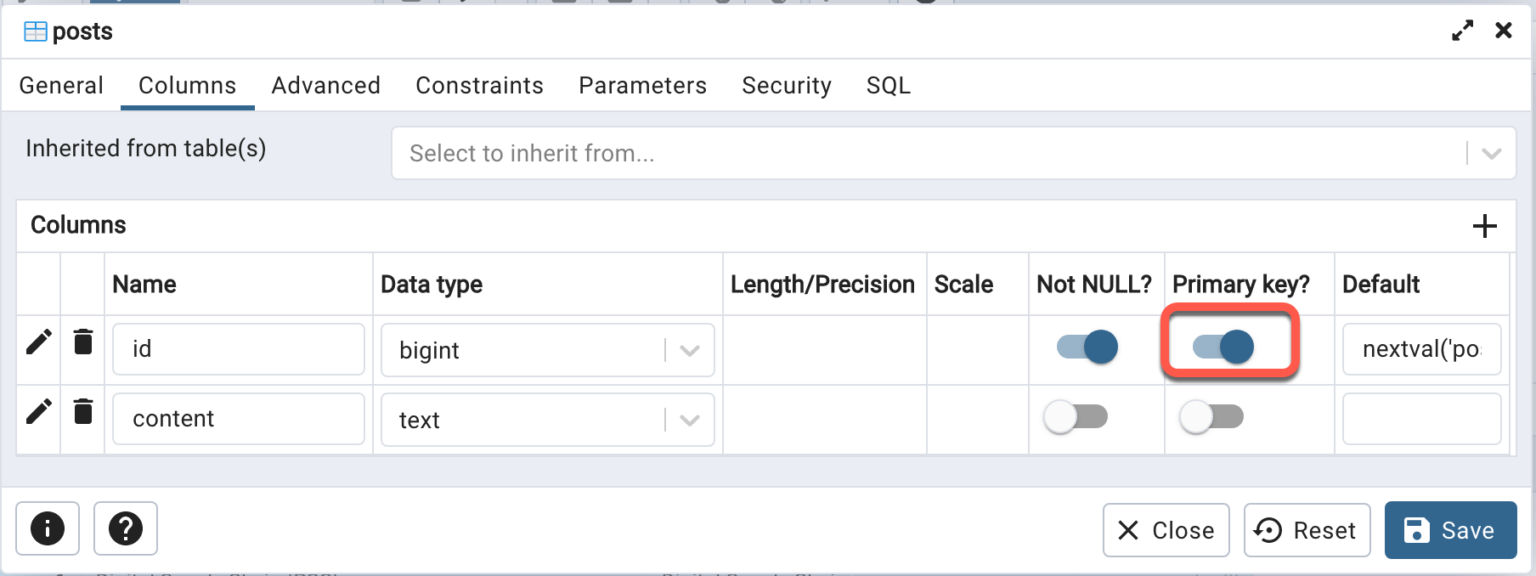
Task: Open the help question mark button
Action: [x=125, y=528]
